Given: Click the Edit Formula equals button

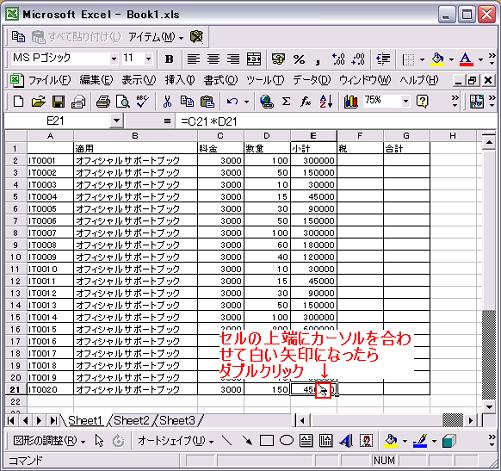Looking at the screenshot, I should [x=167, y=121].
